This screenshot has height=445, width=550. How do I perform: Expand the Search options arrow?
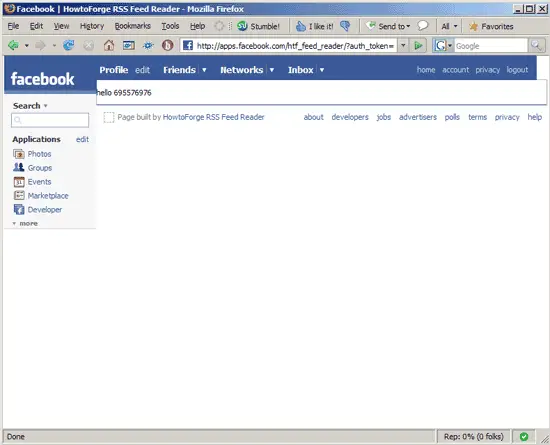coord(45,106)
